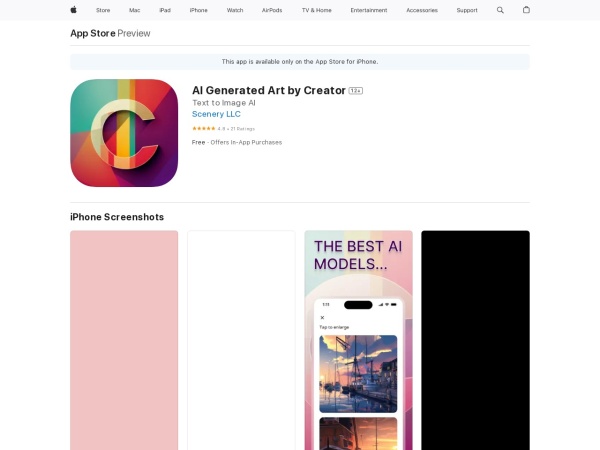Tap the X close icon in phone screenshot
This screenshot has height=450, width=600.
coord(322,317)
